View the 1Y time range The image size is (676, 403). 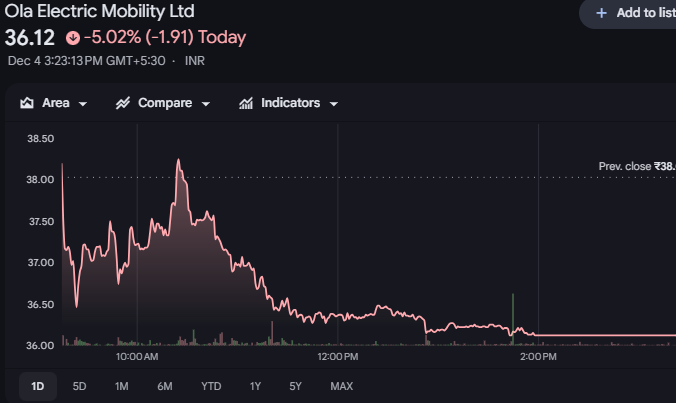255,386
